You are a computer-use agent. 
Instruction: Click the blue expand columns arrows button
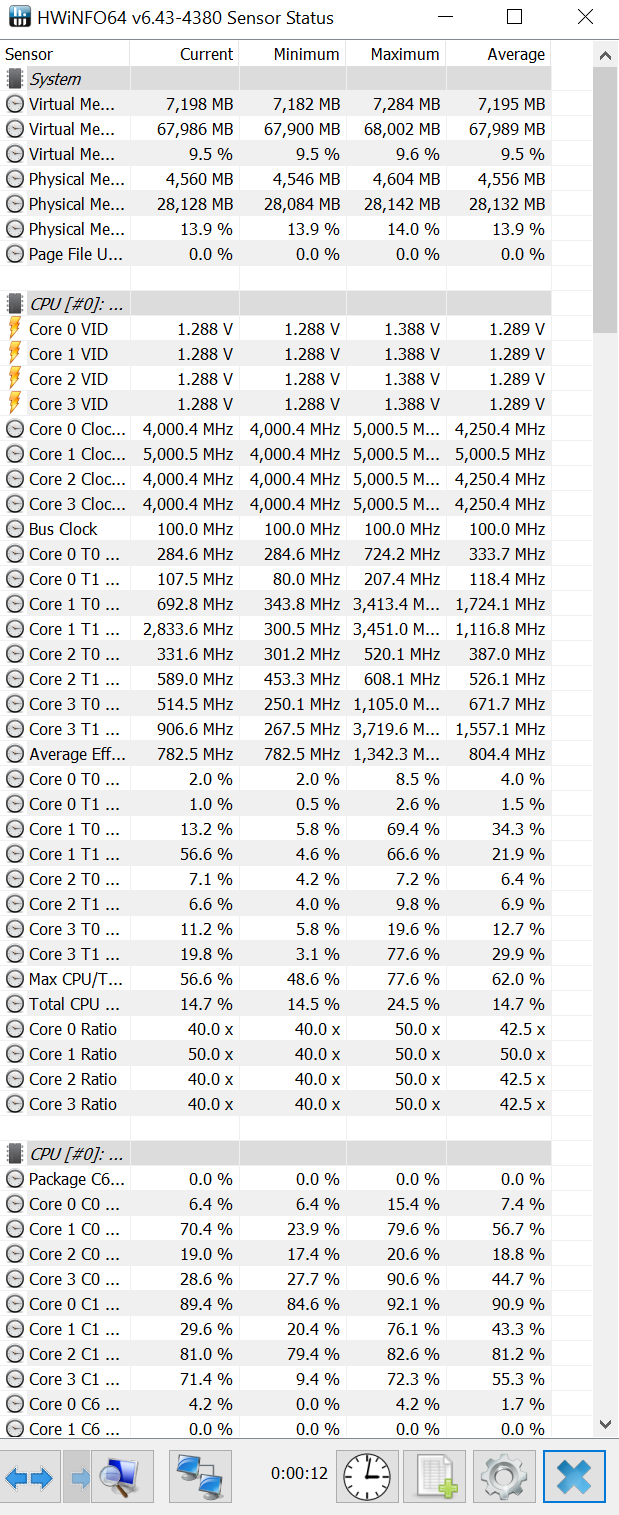pos(29,1477)
